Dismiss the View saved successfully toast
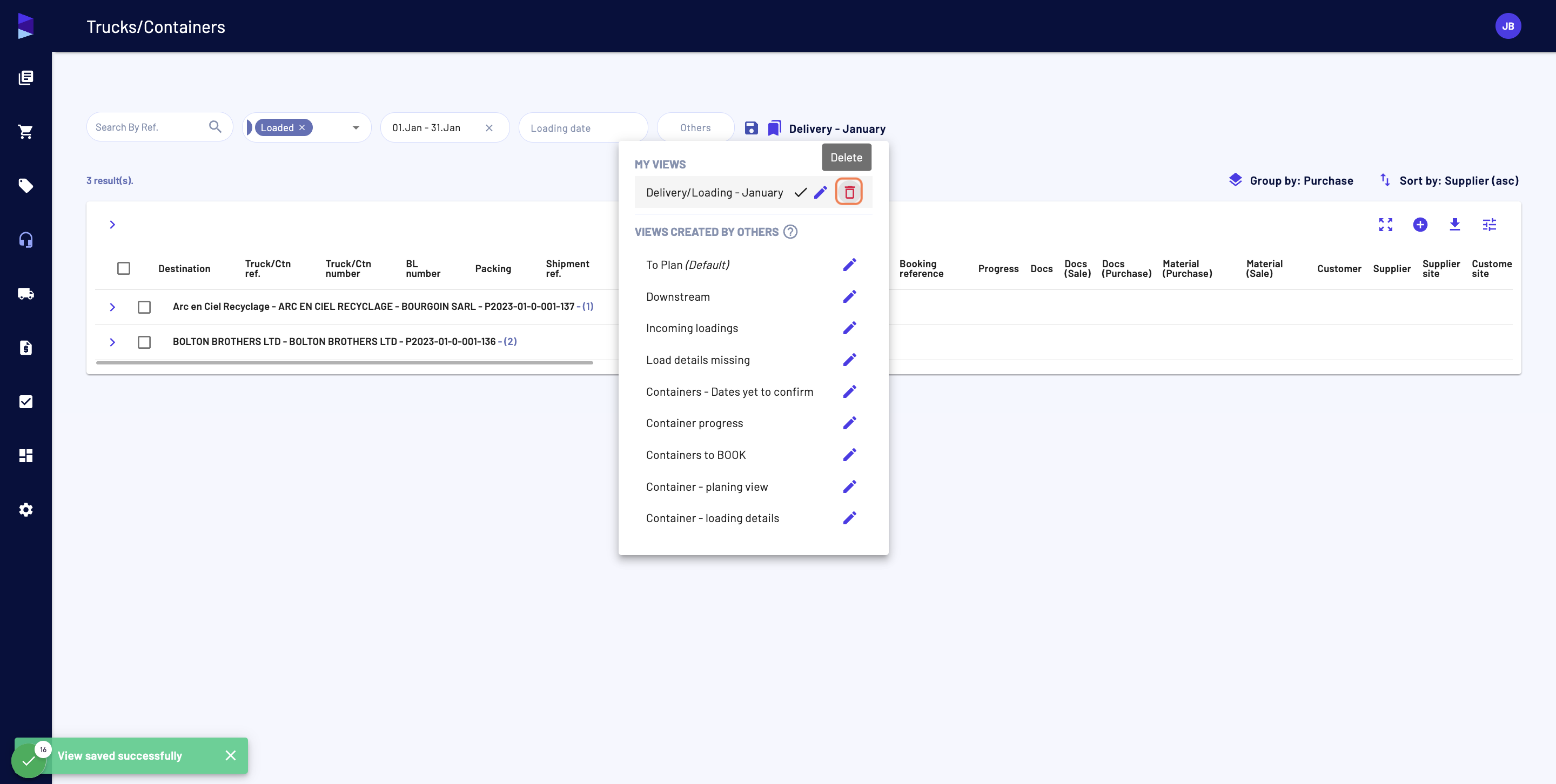This screenshot has width=1556, height=784. 230,755
